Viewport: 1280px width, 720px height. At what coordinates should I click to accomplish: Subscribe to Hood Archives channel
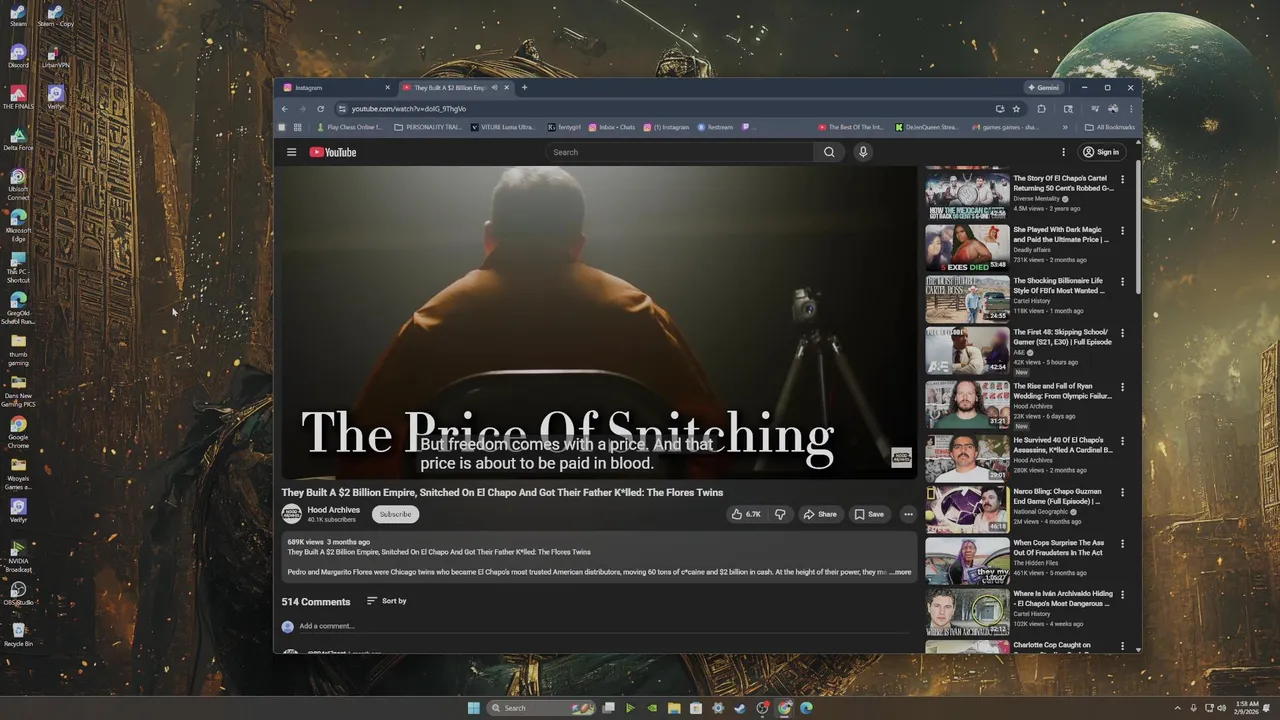point(395,514)
